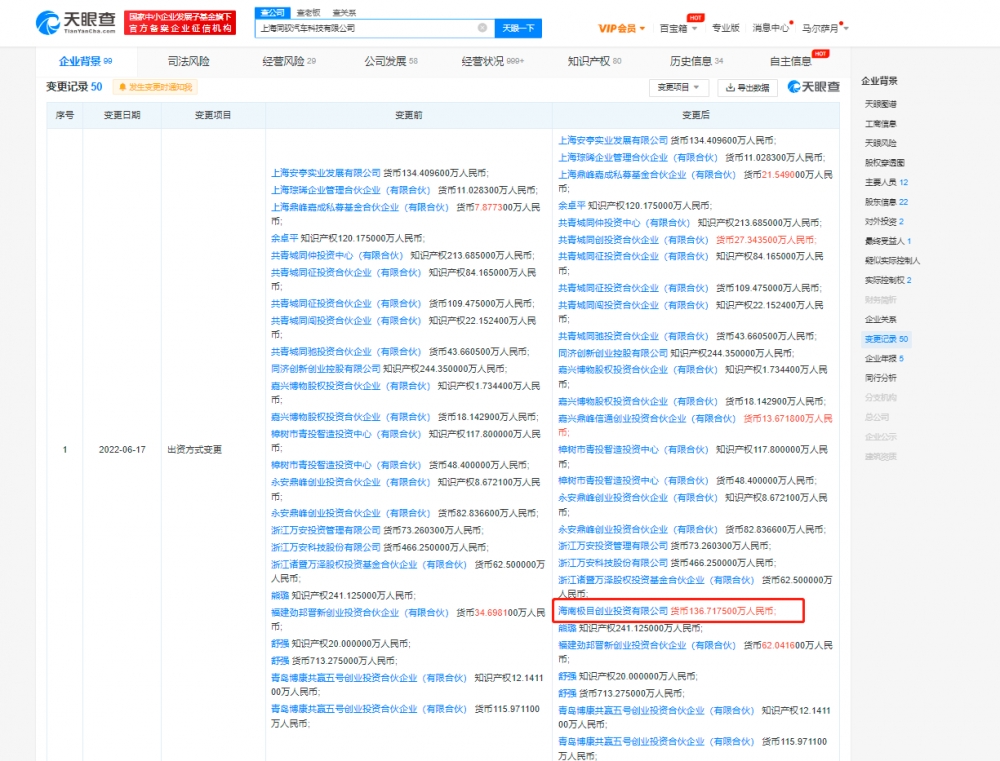Open 同行分析 in the sidebar
This screenshot has height=761, width=1000.
pyautogui.click(x=880, y=378)
